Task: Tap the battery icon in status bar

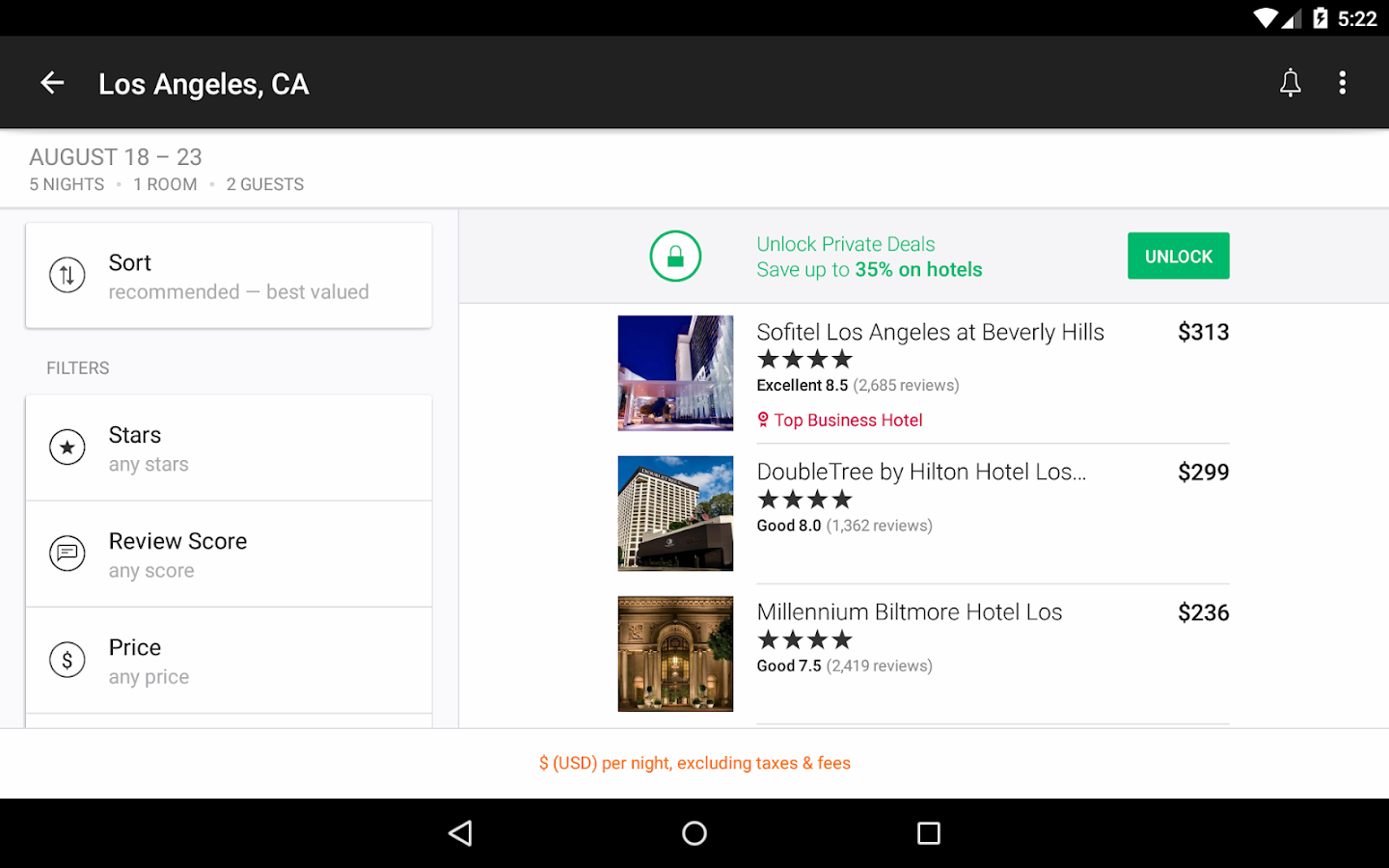Action: (1320, 18)
